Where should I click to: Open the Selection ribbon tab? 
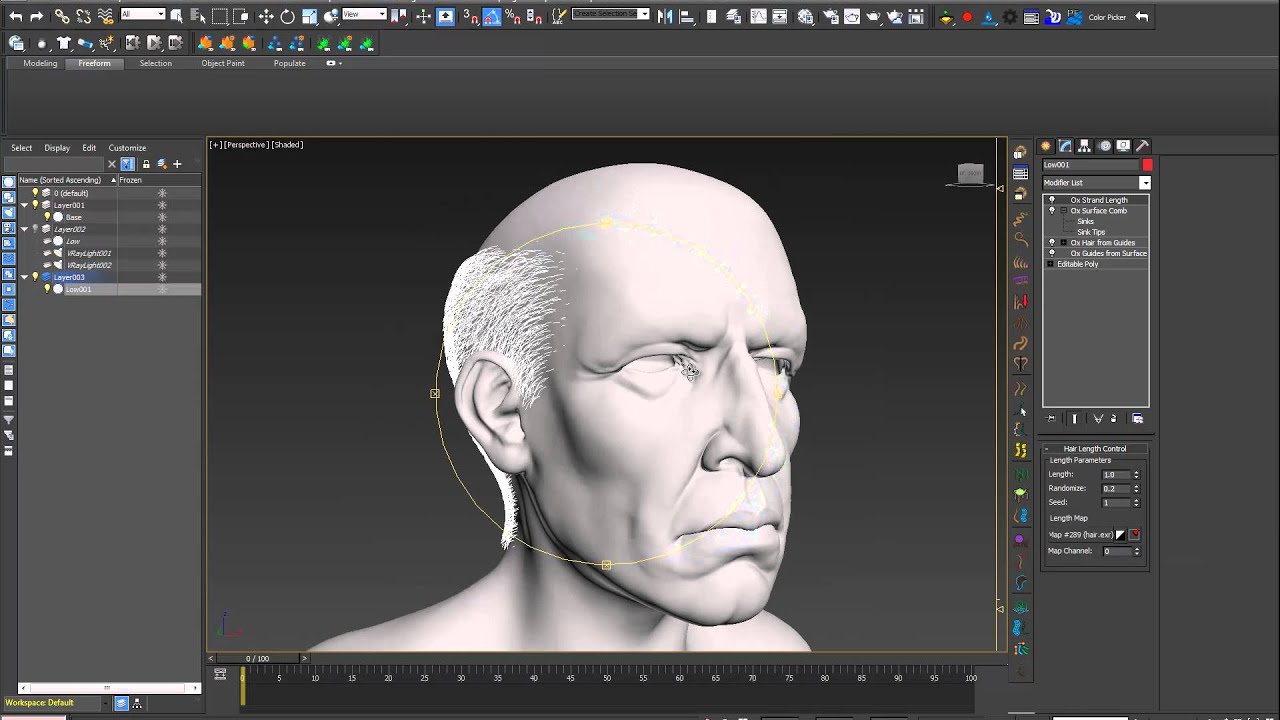pos(155,63)
